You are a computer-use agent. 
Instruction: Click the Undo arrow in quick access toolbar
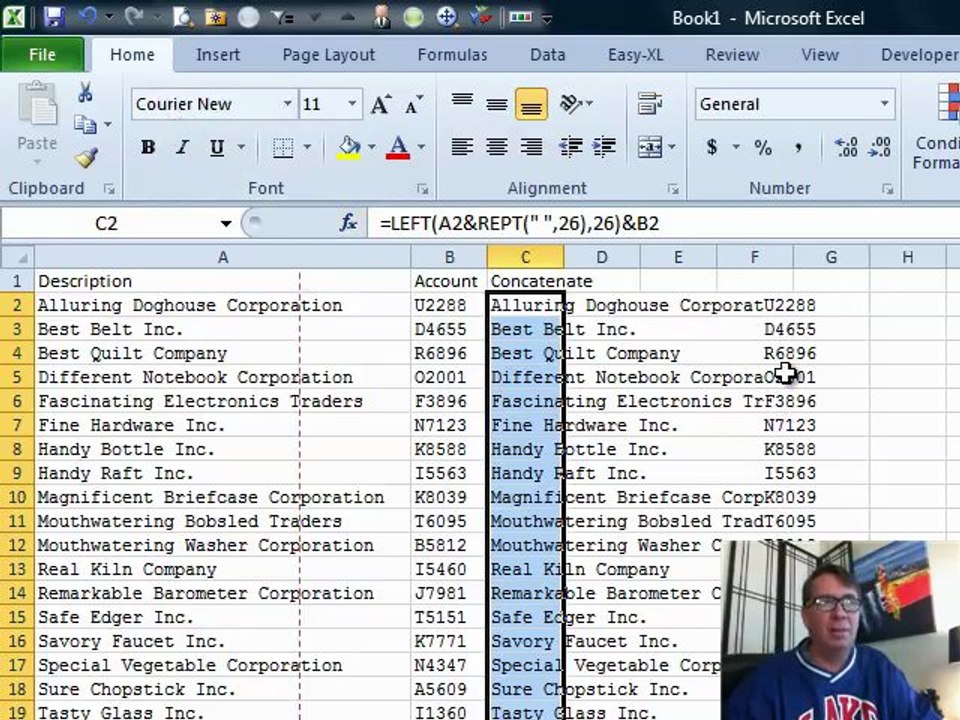[88, 17]
